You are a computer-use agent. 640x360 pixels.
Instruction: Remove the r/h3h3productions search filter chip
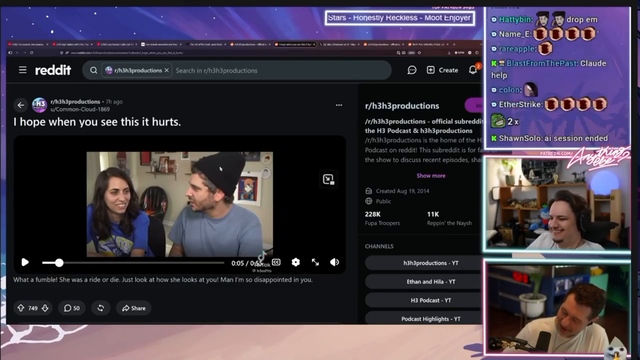(x=167, y=70)
